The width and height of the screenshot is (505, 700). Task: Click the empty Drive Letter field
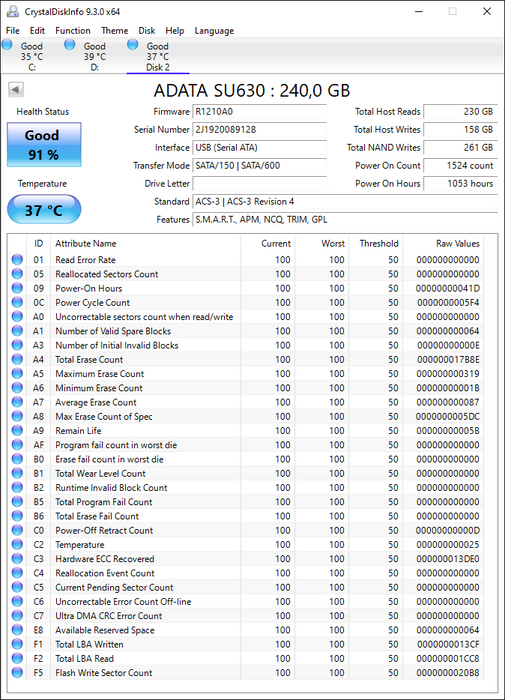click(x=259, y=183)
